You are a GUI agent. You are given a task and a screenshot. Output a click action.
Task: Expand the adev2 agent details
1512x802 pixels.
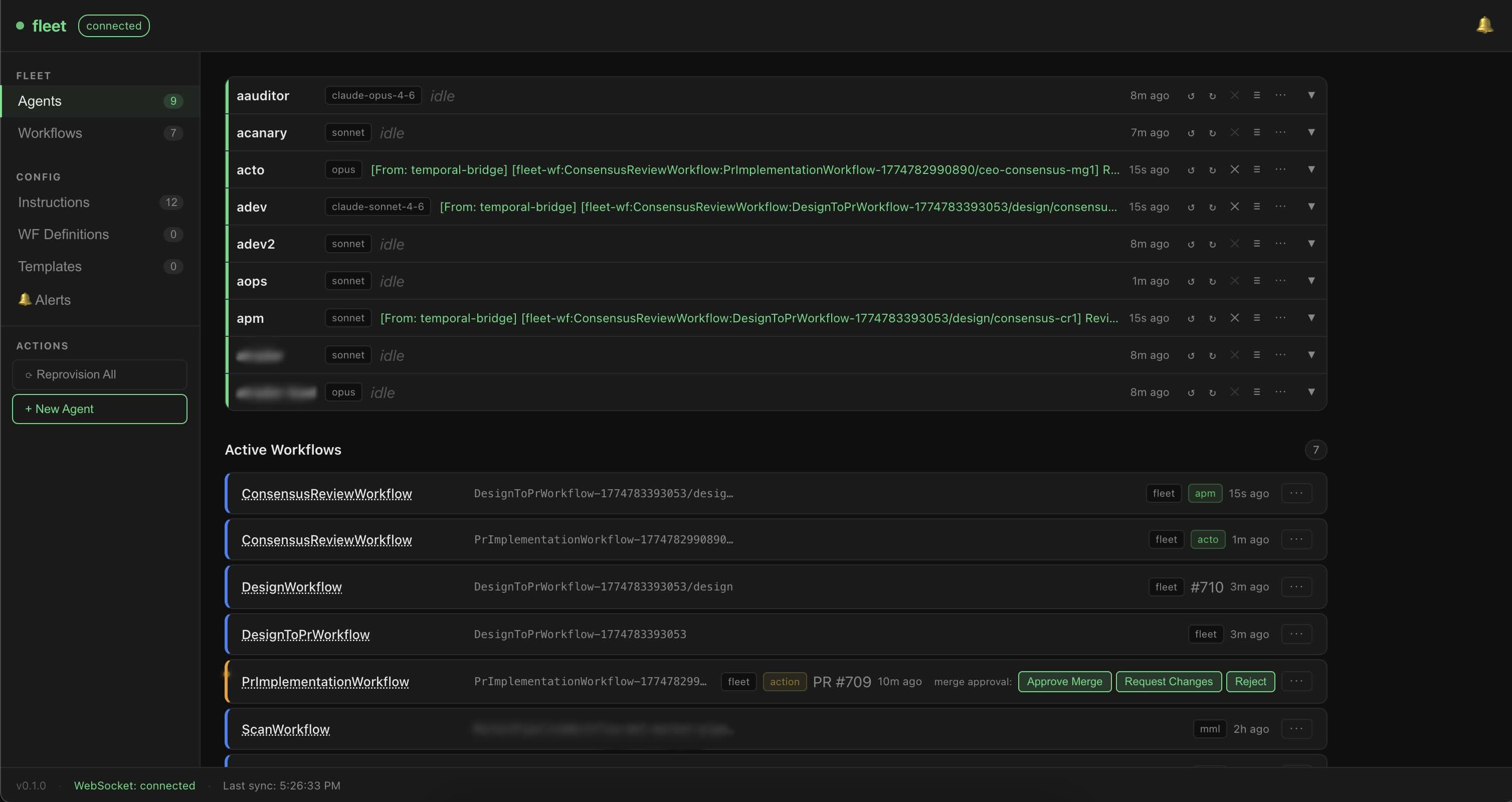pyautogui.click(x=1312, y=244)
